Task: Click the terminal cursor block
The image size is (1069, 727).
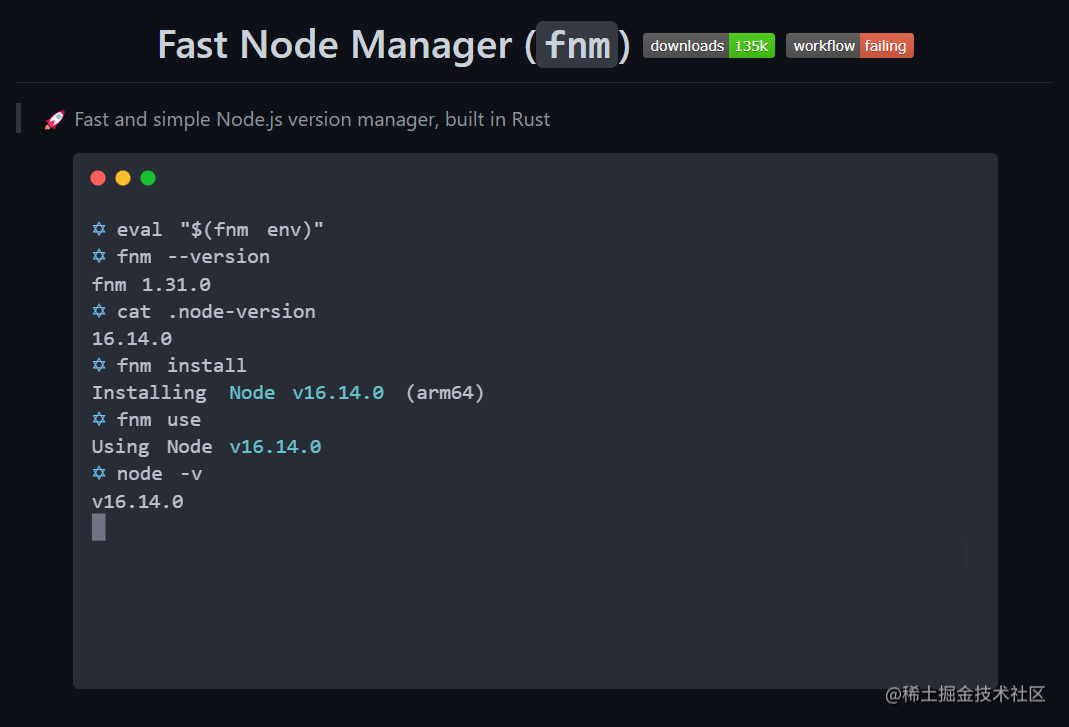Action: [x=97, y=527]
